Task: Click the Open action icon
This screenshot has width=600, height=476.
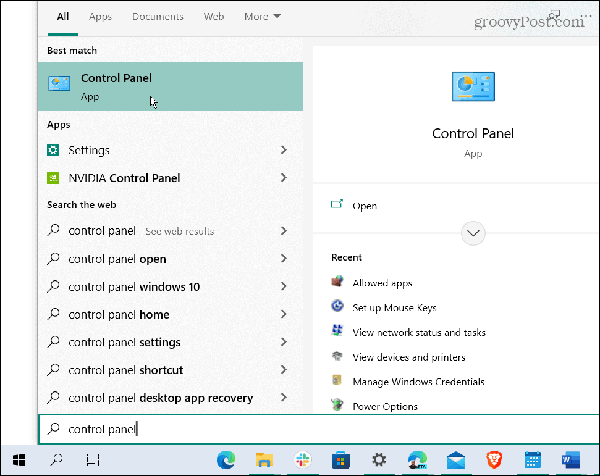Action: coord(337,205)
